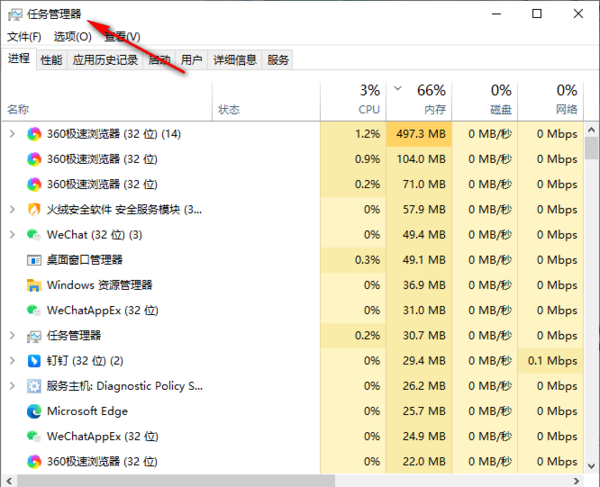Click the 火绒安全软件 shield icon
The width and height of the screenshot is (600, 487).
click(x=34, y=210)
